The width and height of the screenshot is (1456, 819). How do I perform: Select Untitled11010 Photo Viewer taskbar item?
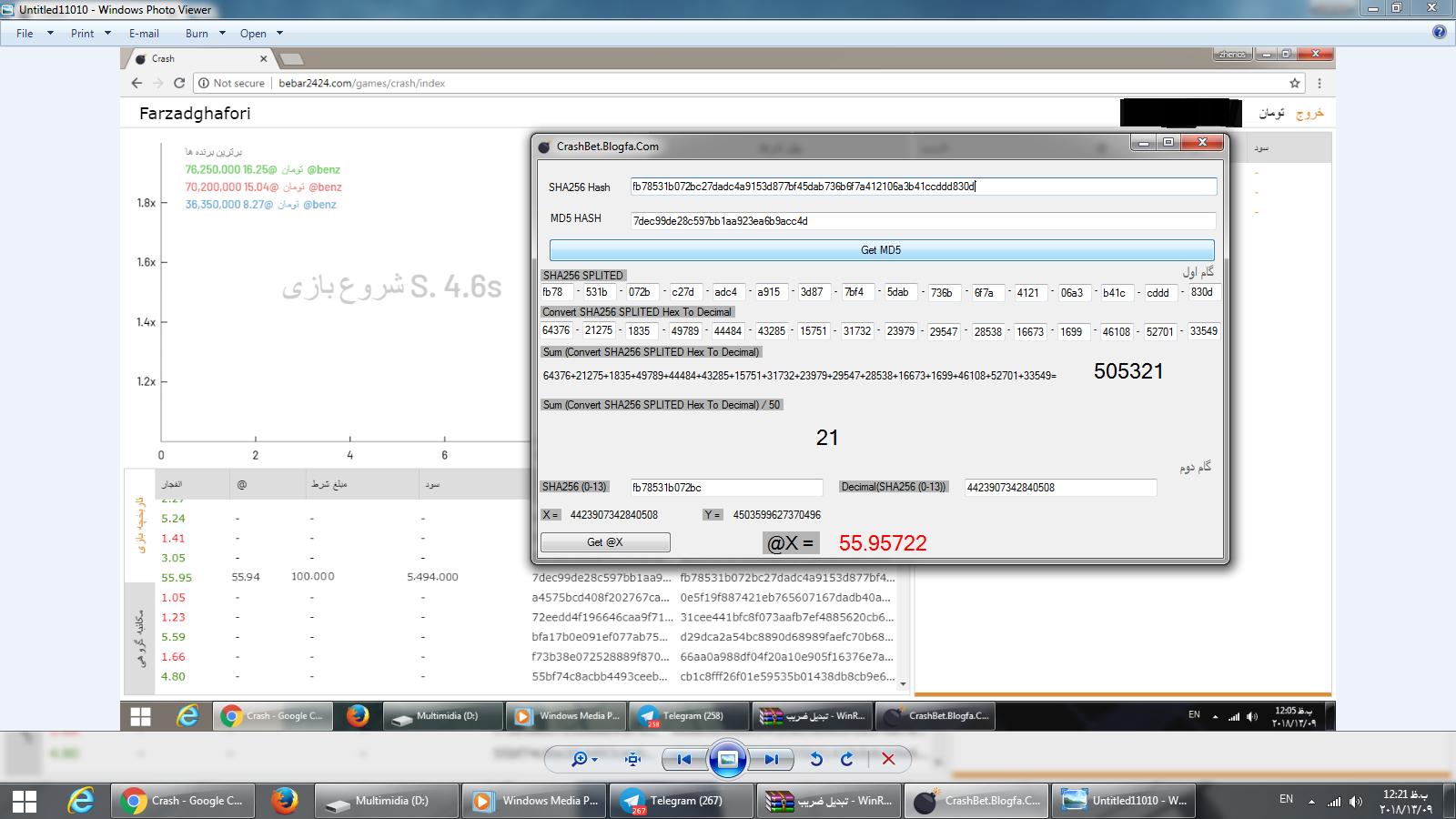1125,801
